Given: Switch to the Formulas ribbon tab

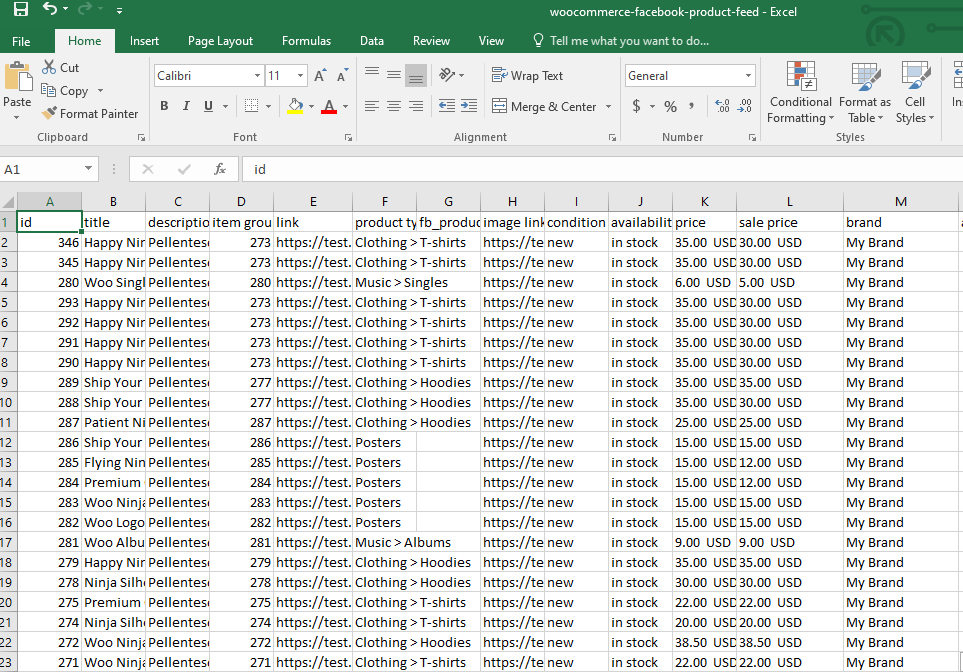Looking at the screenshot, I should click(x=306, y=41).
